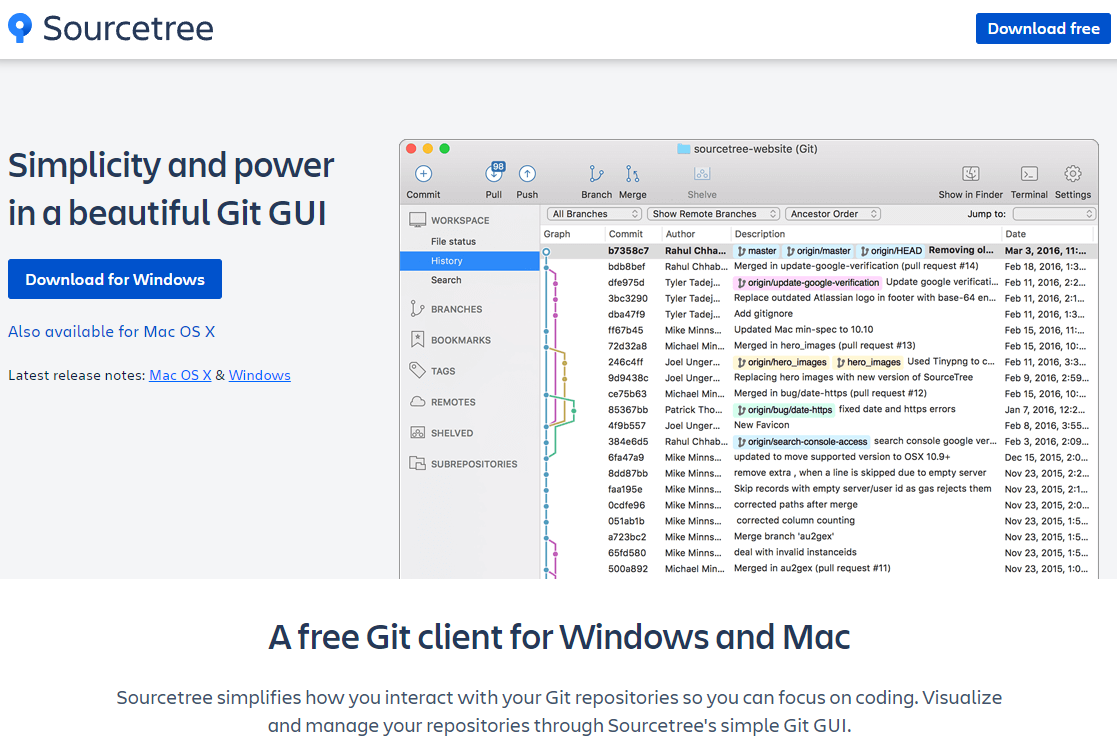Screen dimensions: 1117x750
Task: Open the Windows release notes link
Action: coord(259,375)
